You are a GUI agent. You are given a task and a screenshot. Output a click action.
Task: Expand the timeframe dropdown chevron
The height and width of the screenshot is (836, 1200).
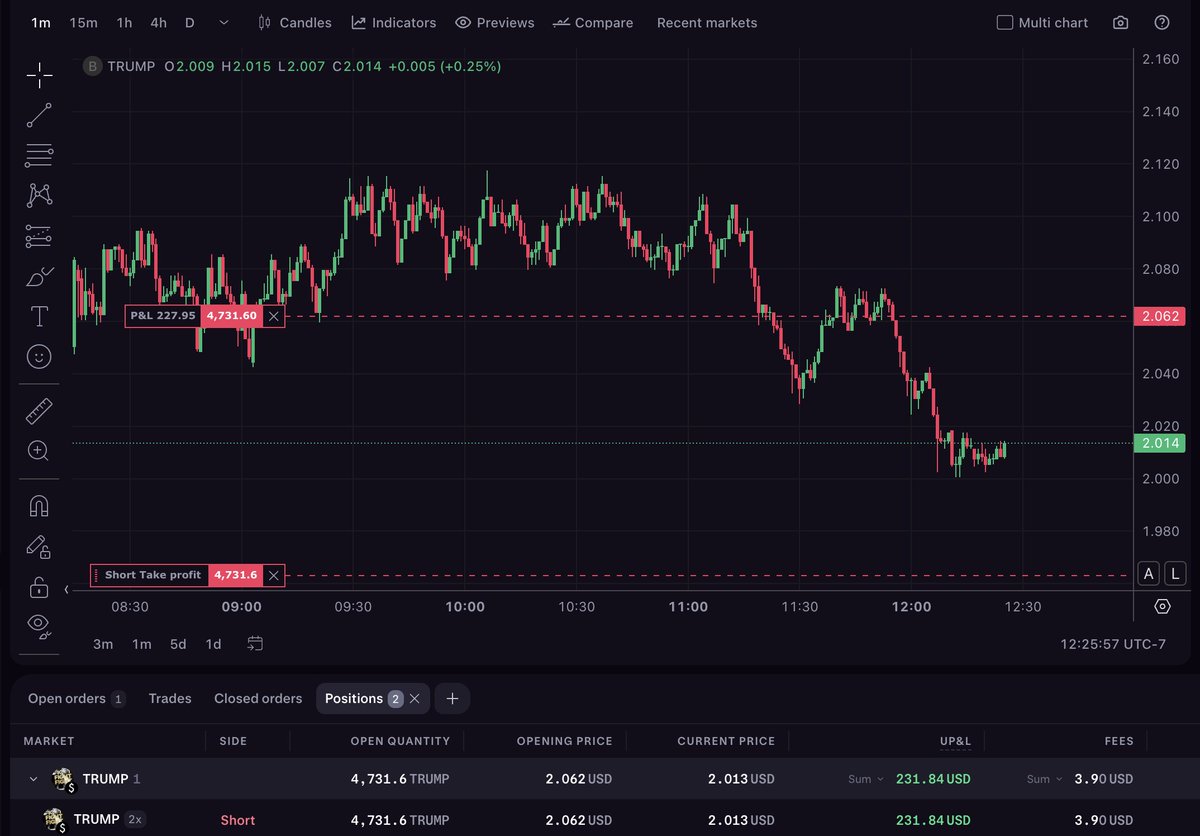click(x=224, y=22)
